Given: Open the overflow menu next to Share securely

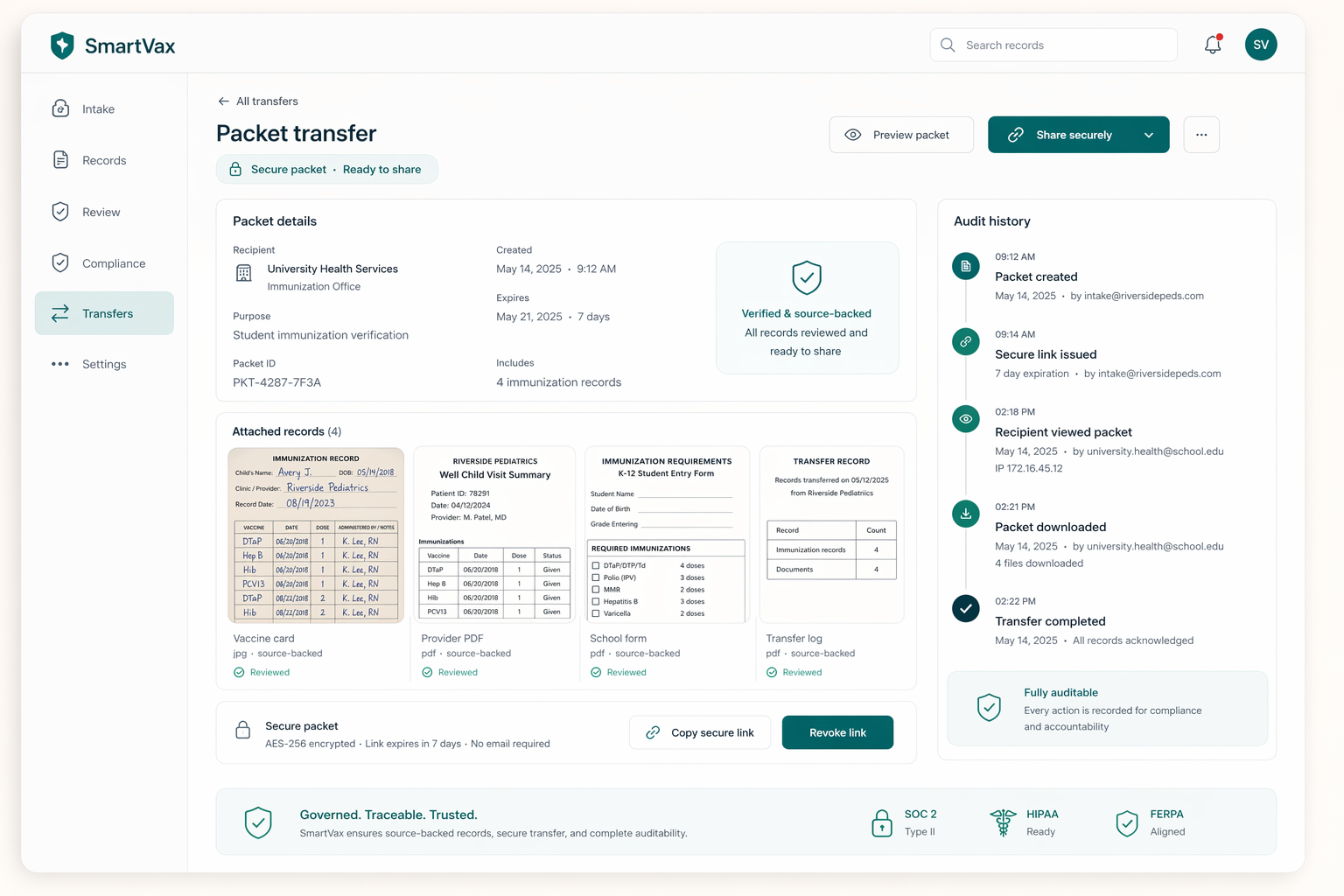Looking at the screenshot, I should click(1201, 135).
